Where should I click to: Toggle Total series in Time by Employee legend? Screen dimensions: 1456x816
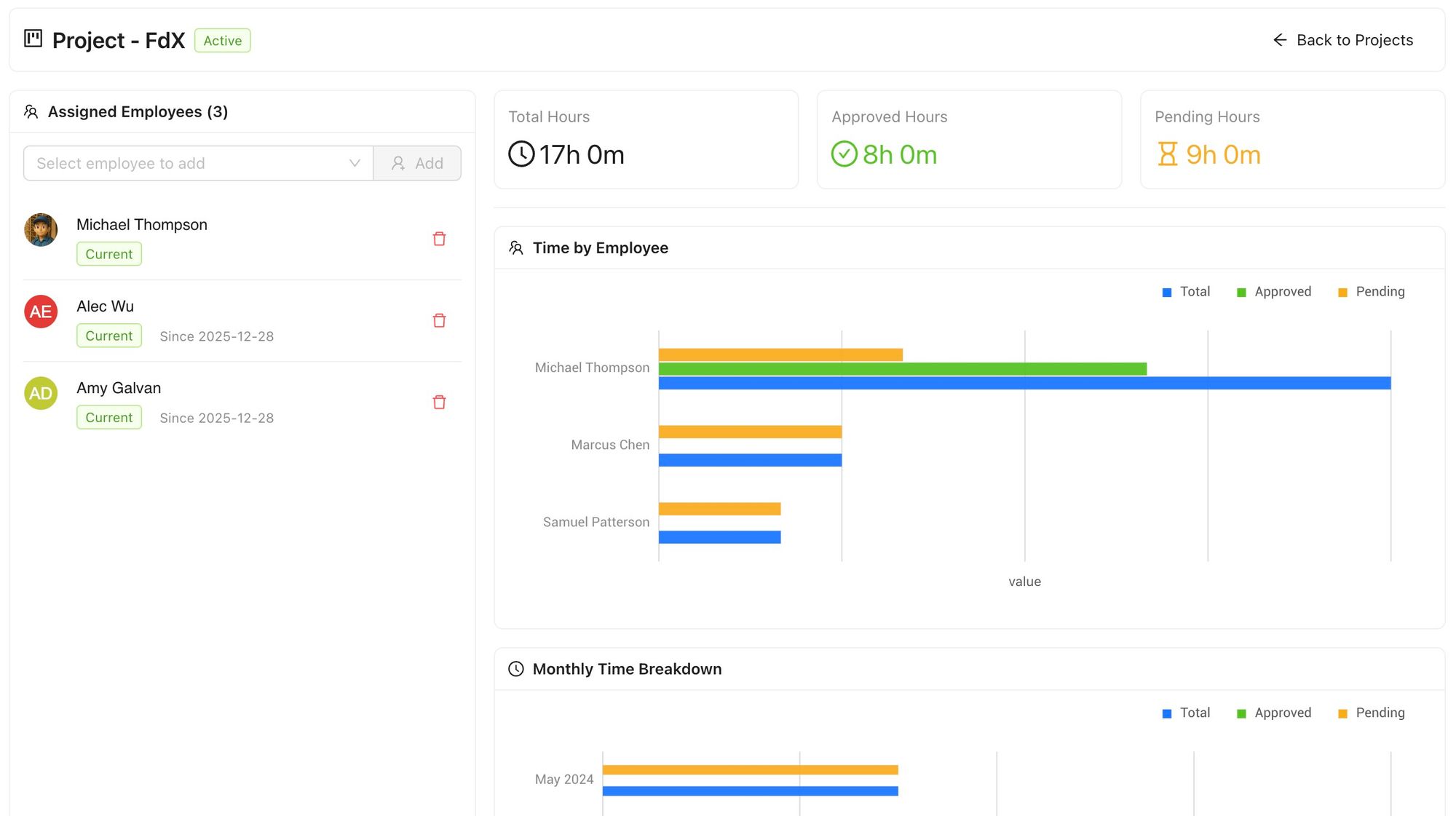coord(1187,292)
